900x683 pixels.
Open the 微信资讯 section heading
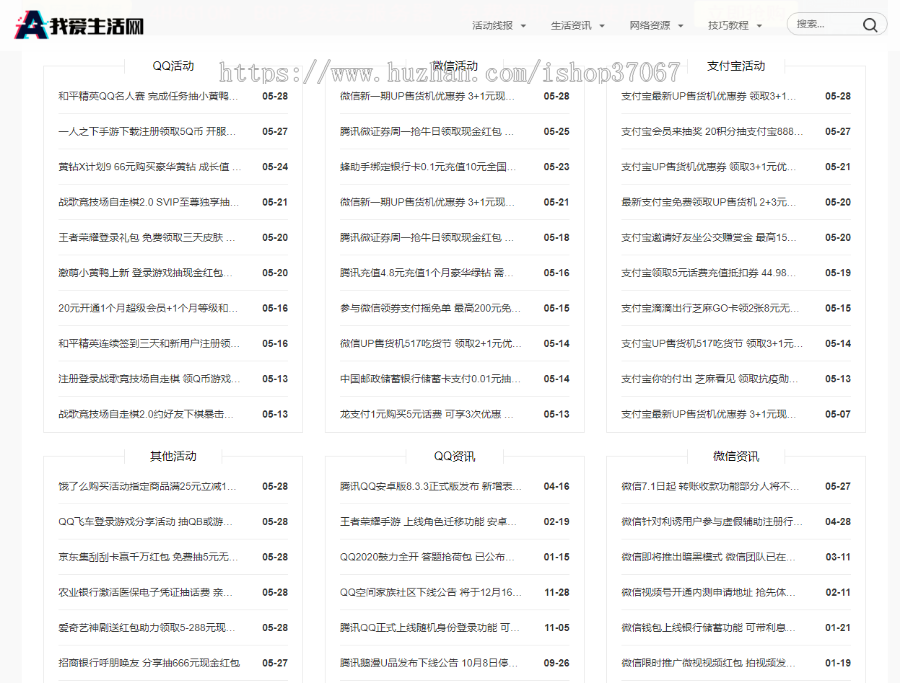[736, 456]
